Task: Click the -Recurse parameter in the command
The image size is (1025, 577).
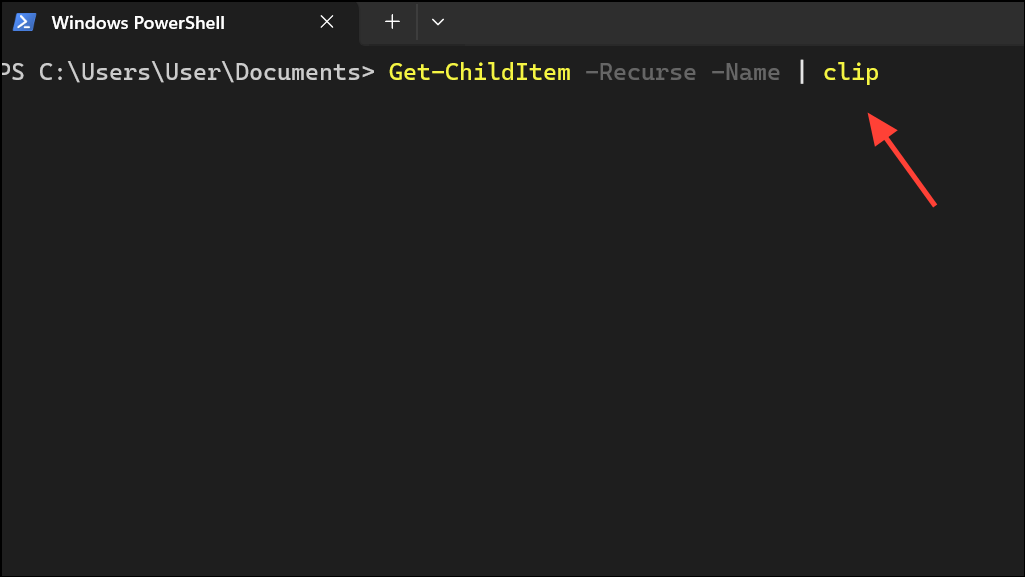Action: click(x=640, y=72)
